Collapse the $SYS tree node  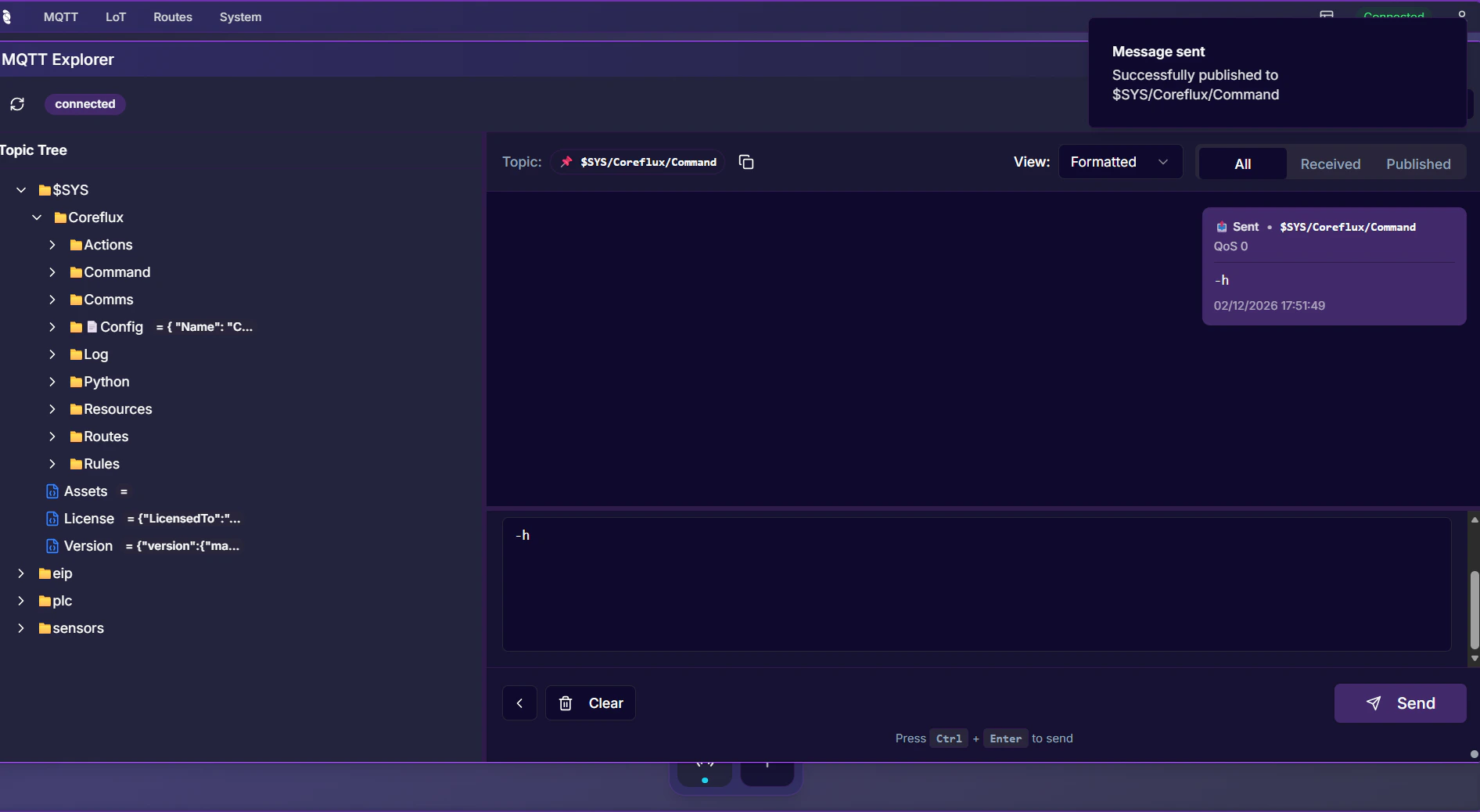[21, 190]
